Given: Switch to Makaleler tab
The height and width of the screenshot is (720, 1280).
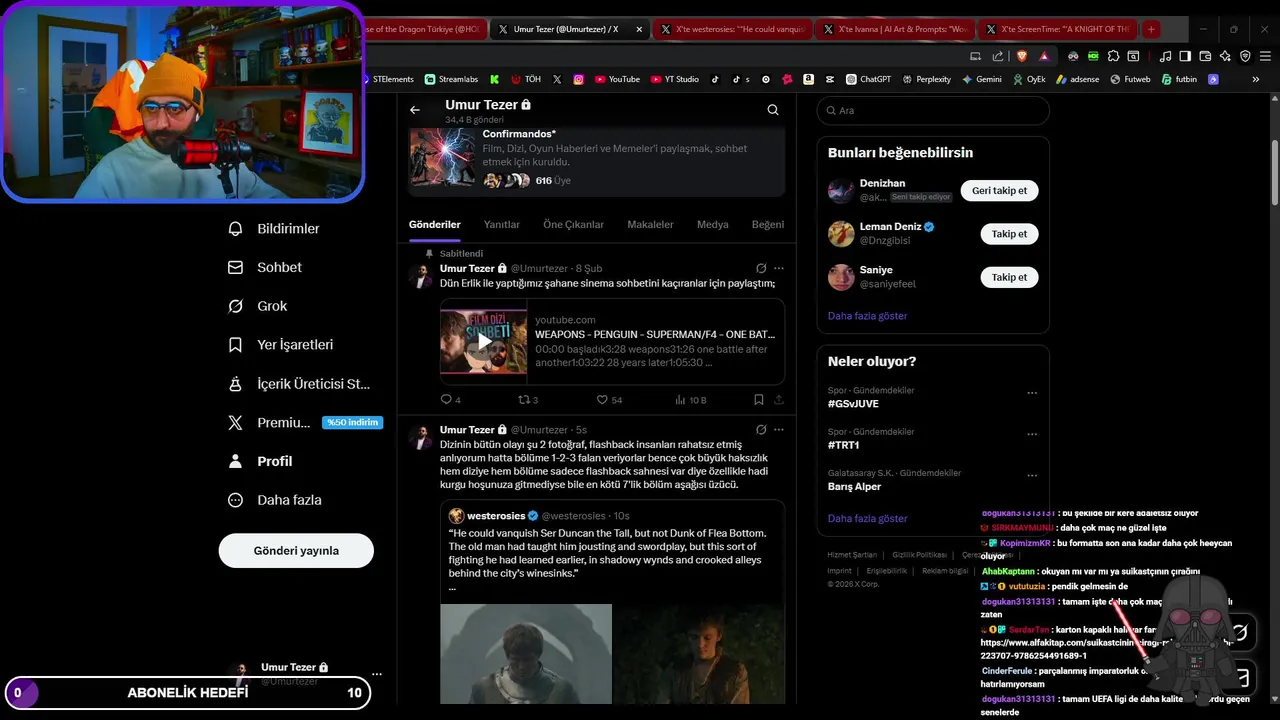Looking at the screenshot, I should pos(650,225).
